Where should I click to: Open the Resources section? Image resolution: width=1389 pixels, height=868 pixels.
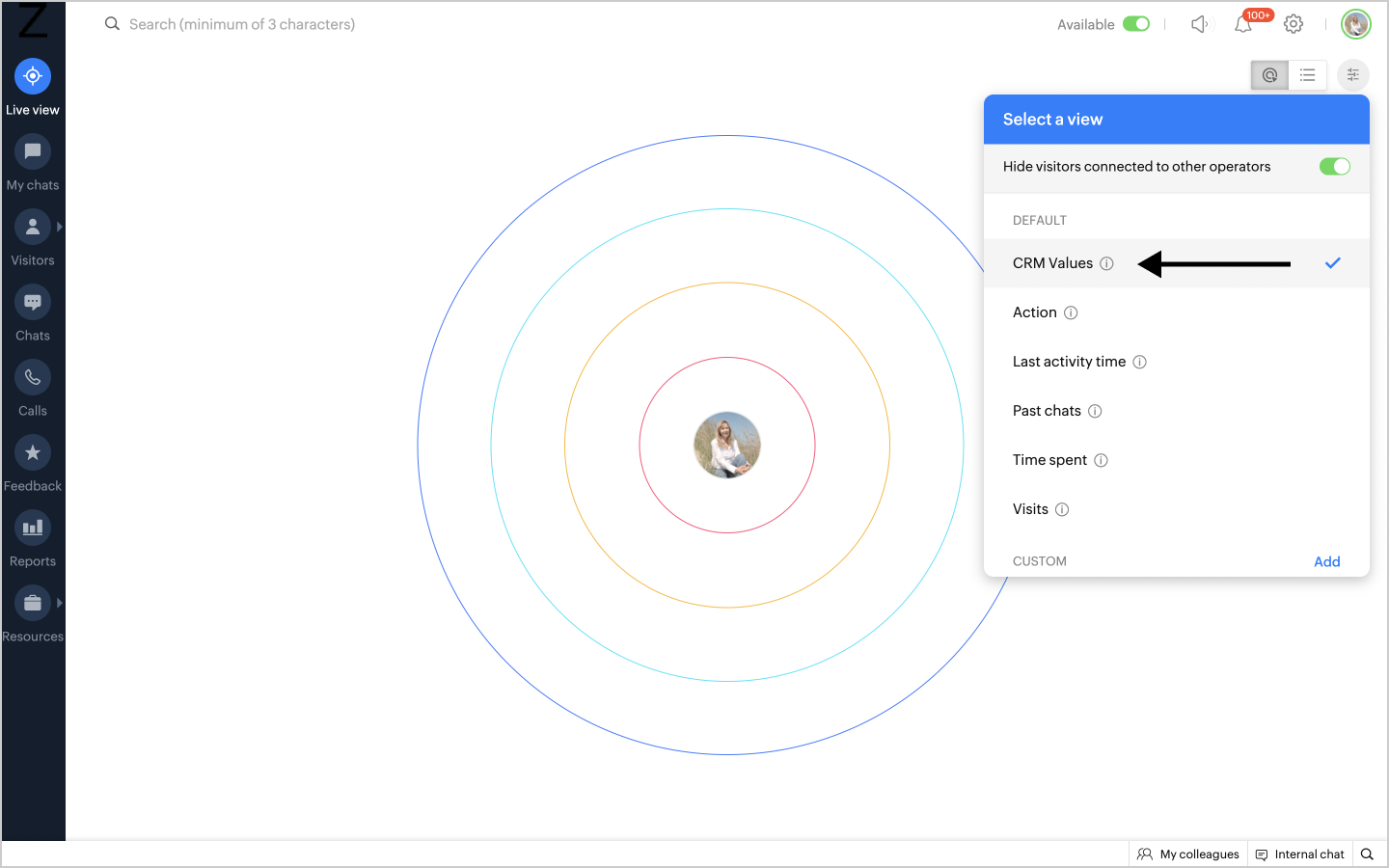point(33,613)
